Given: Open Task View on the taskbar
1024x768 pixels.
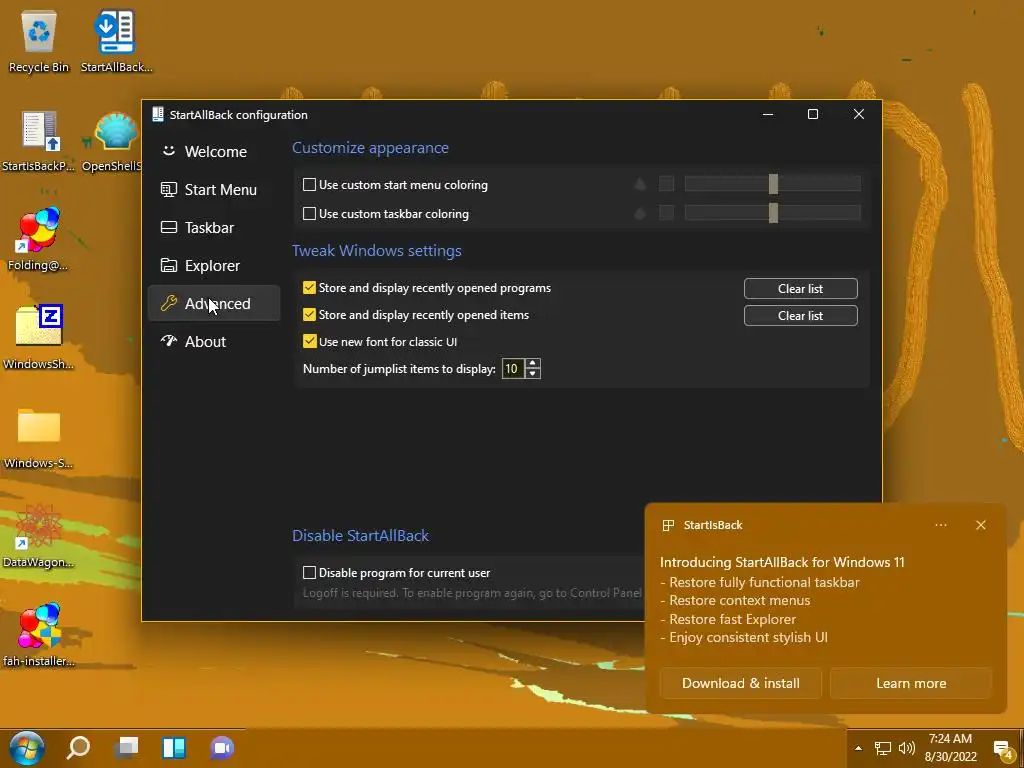Looking at the screenshot, I should [126, 748].
